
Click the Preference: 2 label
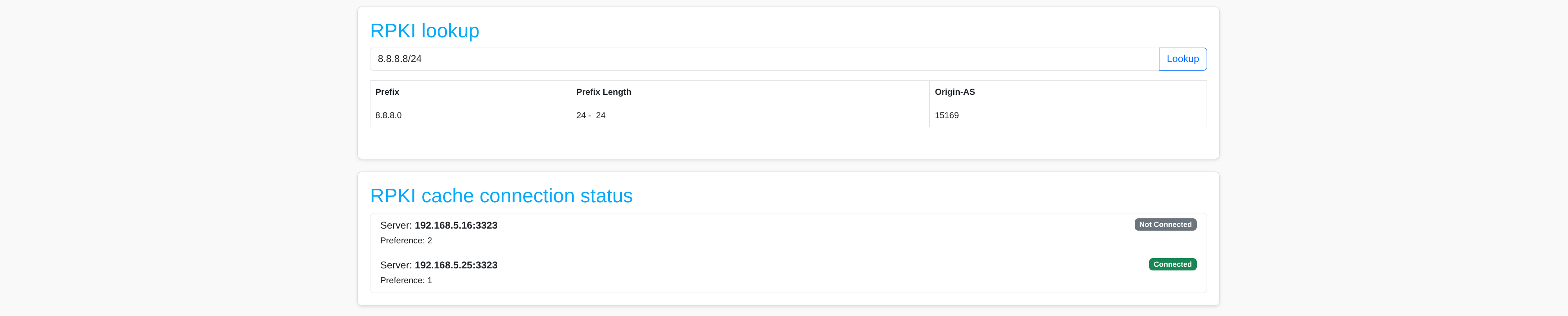(406, 240)
